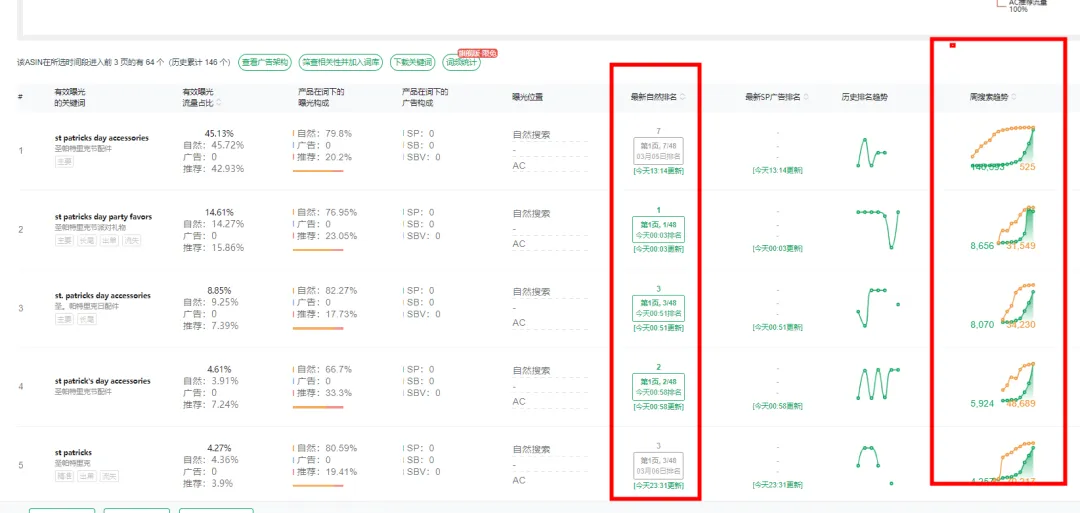Image resolution: width=1080 pixels, height=513 pixels.
Task: Click 今天13:14更新 under SP ad rank, row 1
Action: (x=777, y=171)
